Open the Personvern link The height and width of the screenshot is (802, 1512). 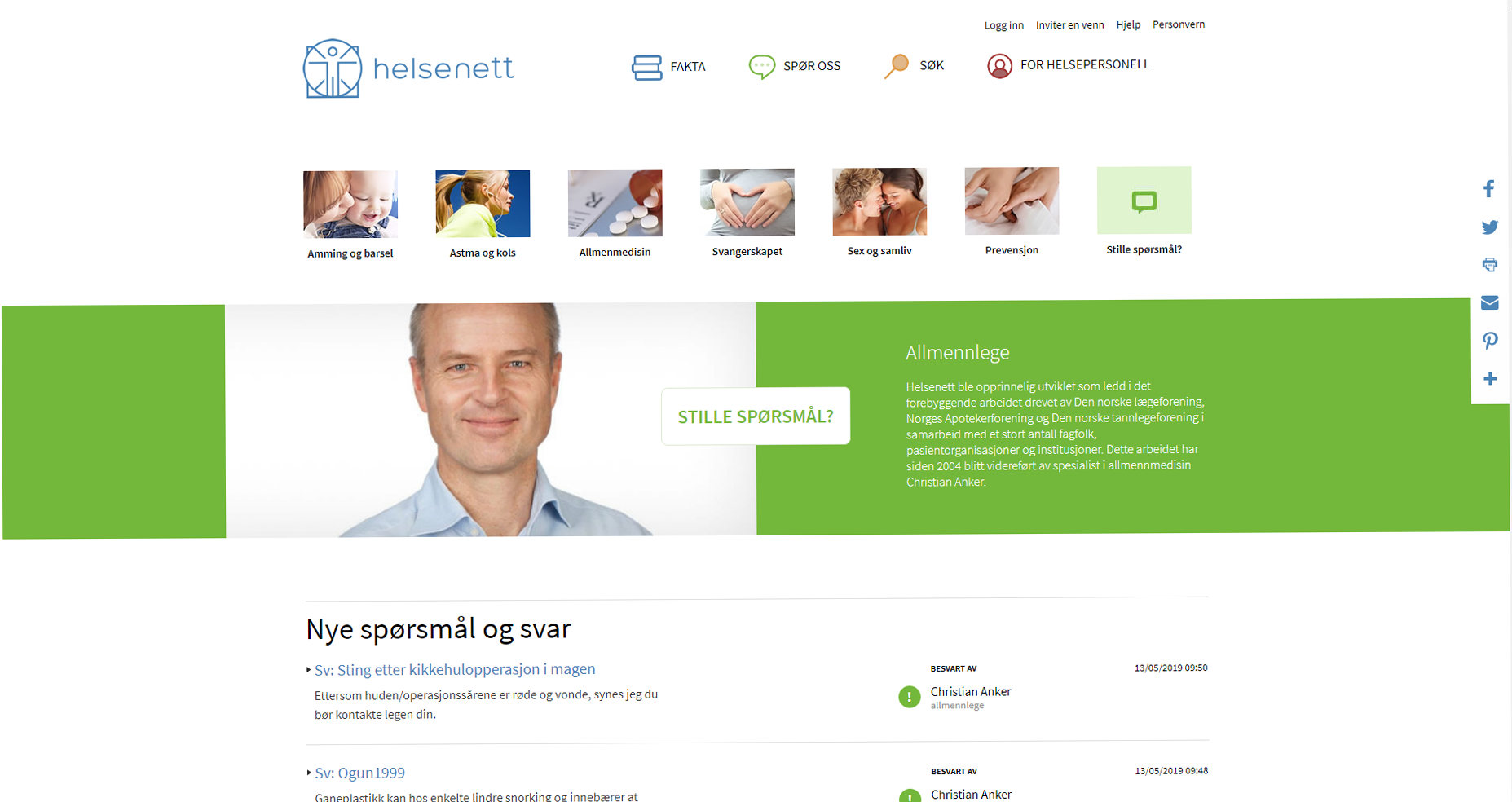[1179, 24]
